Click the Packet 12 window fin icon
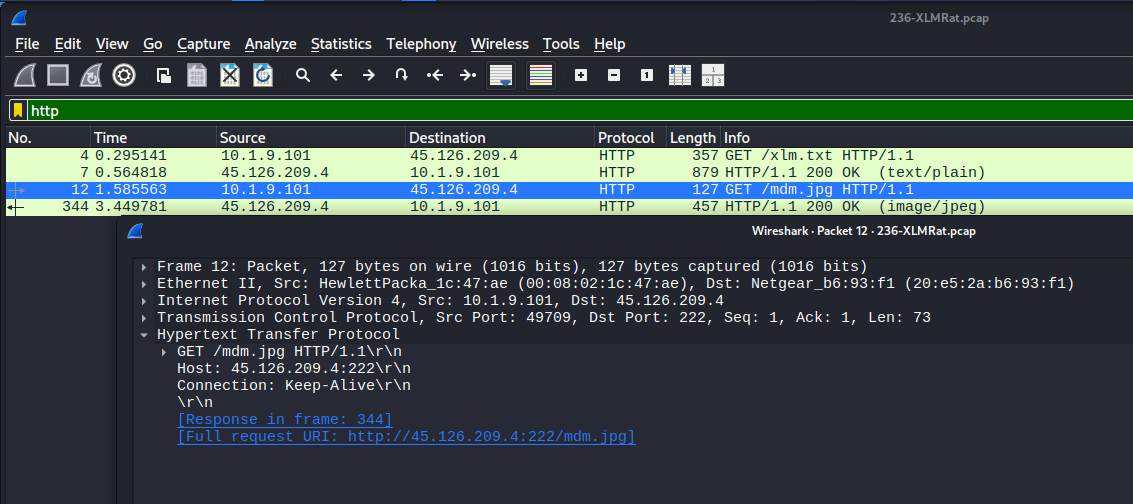 point(134,231)
